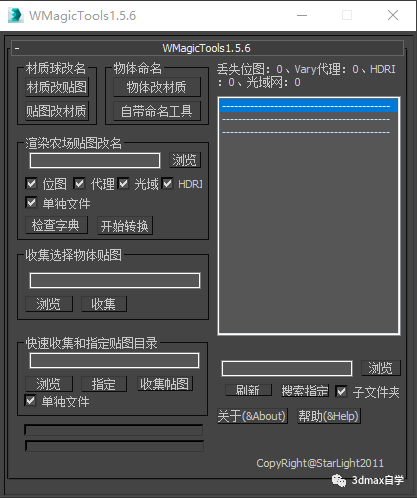The image size is (417, 498).
Task: Disable the HDRI checkbox
Action: pos(167,184)
